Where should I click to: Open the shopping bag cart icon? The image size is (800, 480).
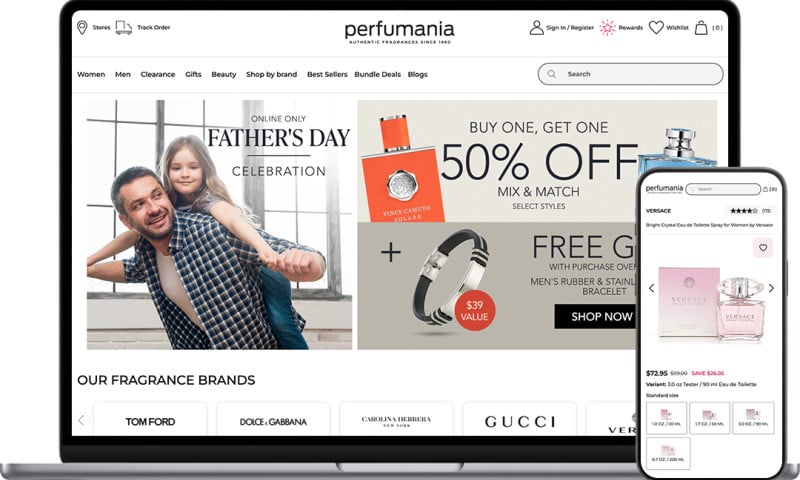[702, 28]
